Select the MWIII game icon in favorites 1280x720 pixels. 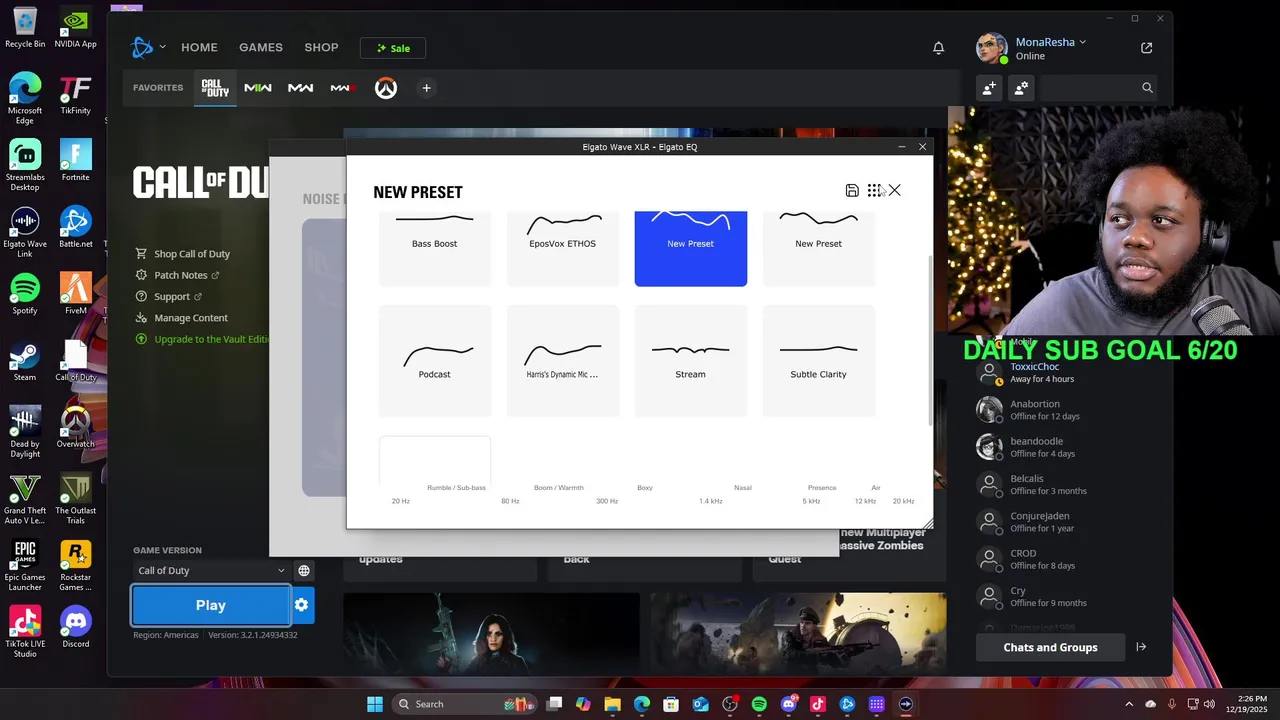pyautogui.click(x=343, y=88)
